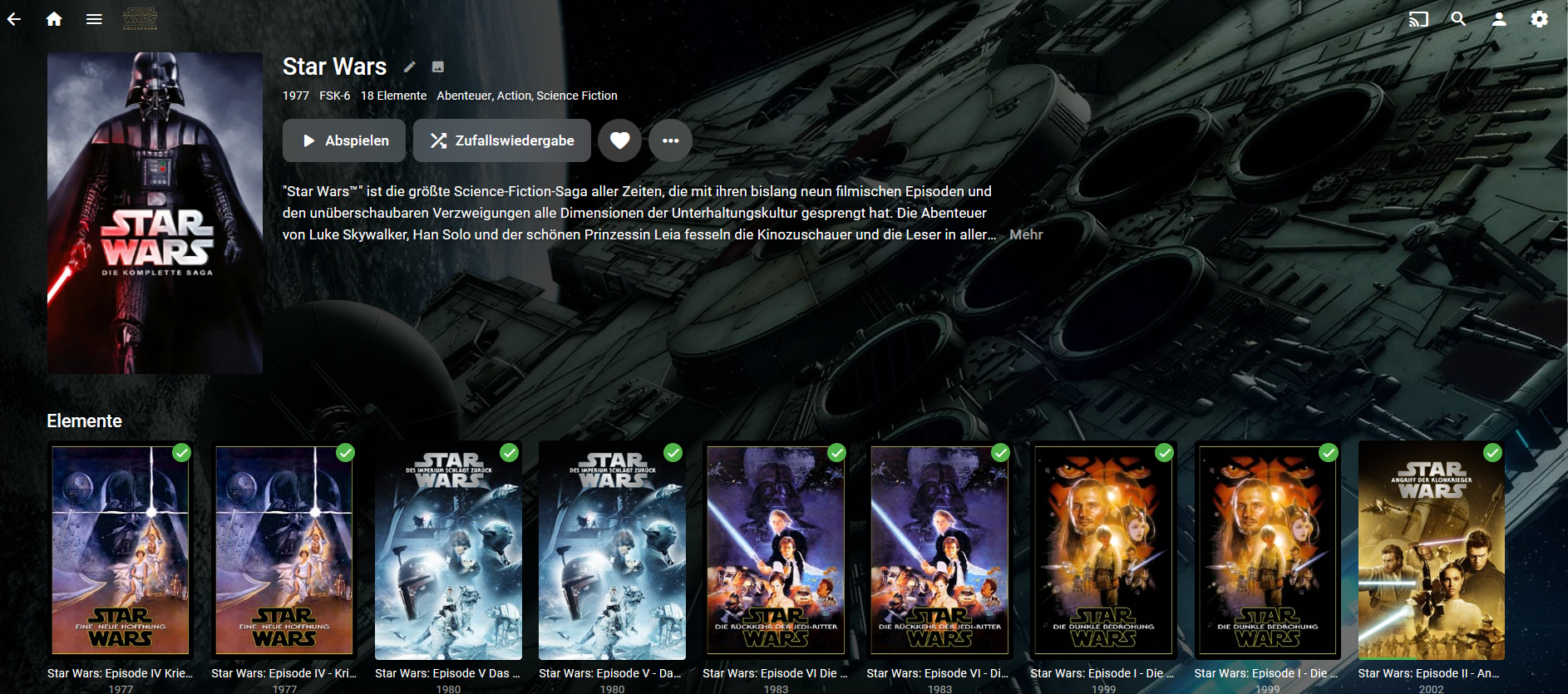Click the Star Wars collection title
This screenshot has width=1568, height=694.
(x=334, y=66)
